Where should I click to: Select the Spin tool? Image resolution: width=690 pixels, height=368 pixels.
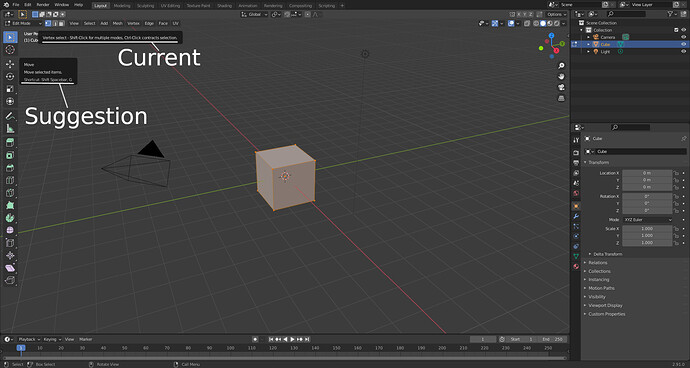pos(10,217)
